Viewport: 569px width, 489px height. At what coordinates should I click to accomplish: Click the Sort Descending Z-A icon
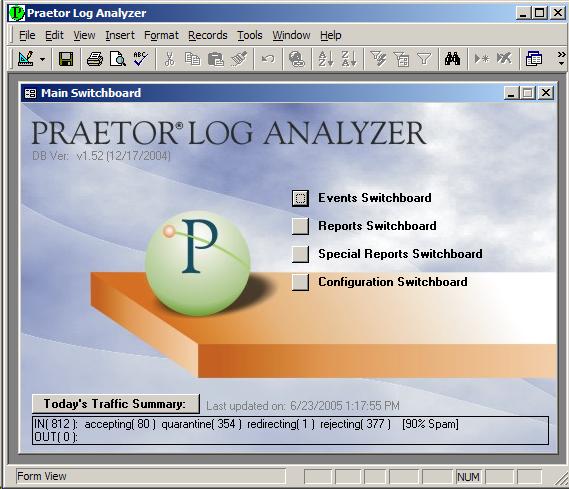tap(349, 59)
